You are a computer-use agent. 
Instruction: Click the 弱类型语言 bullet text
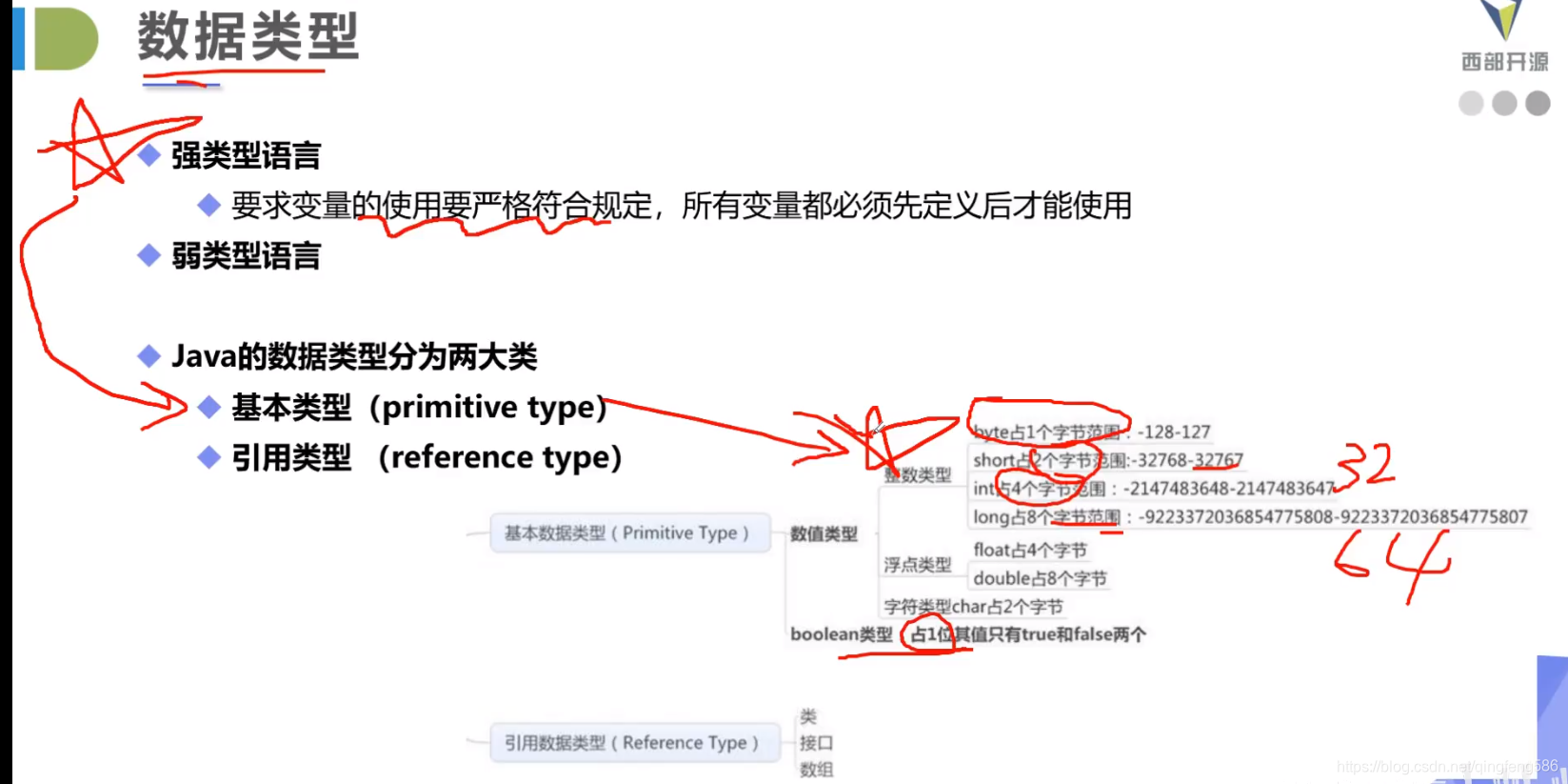click(x=247, y=255)
